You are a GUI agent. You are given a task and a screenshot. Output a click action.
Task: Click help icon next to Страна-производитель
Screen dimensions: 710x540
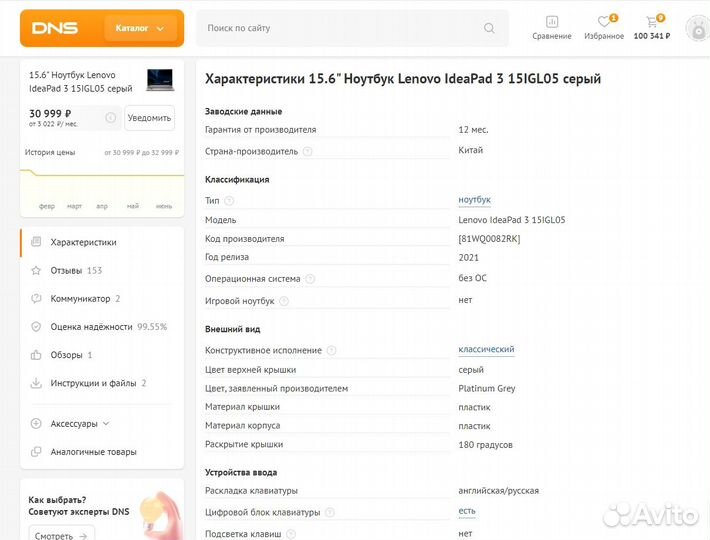click(x=307, y=151)
